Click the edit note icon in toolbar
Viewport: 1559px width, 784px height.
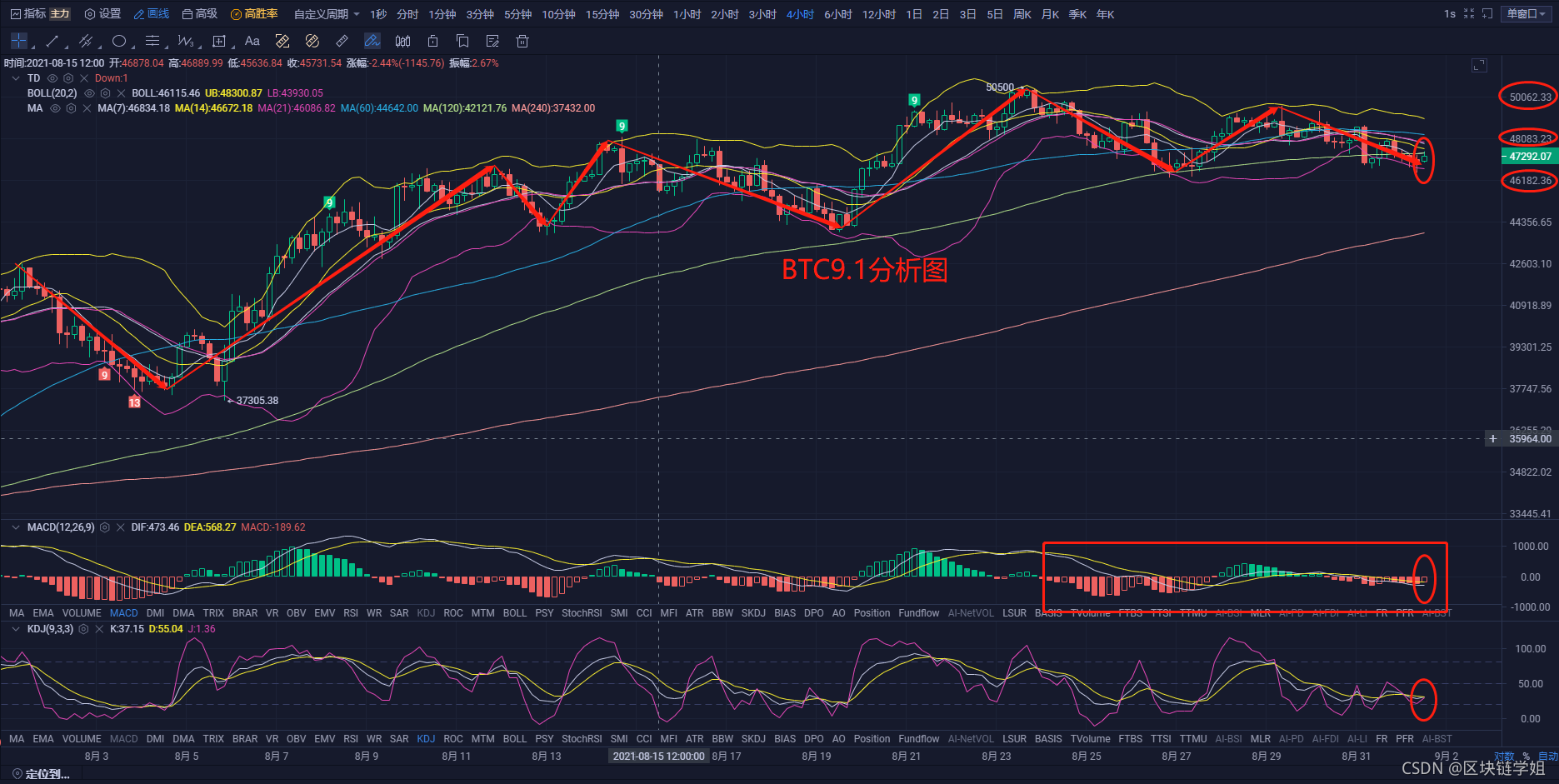(x=492, y=41)
